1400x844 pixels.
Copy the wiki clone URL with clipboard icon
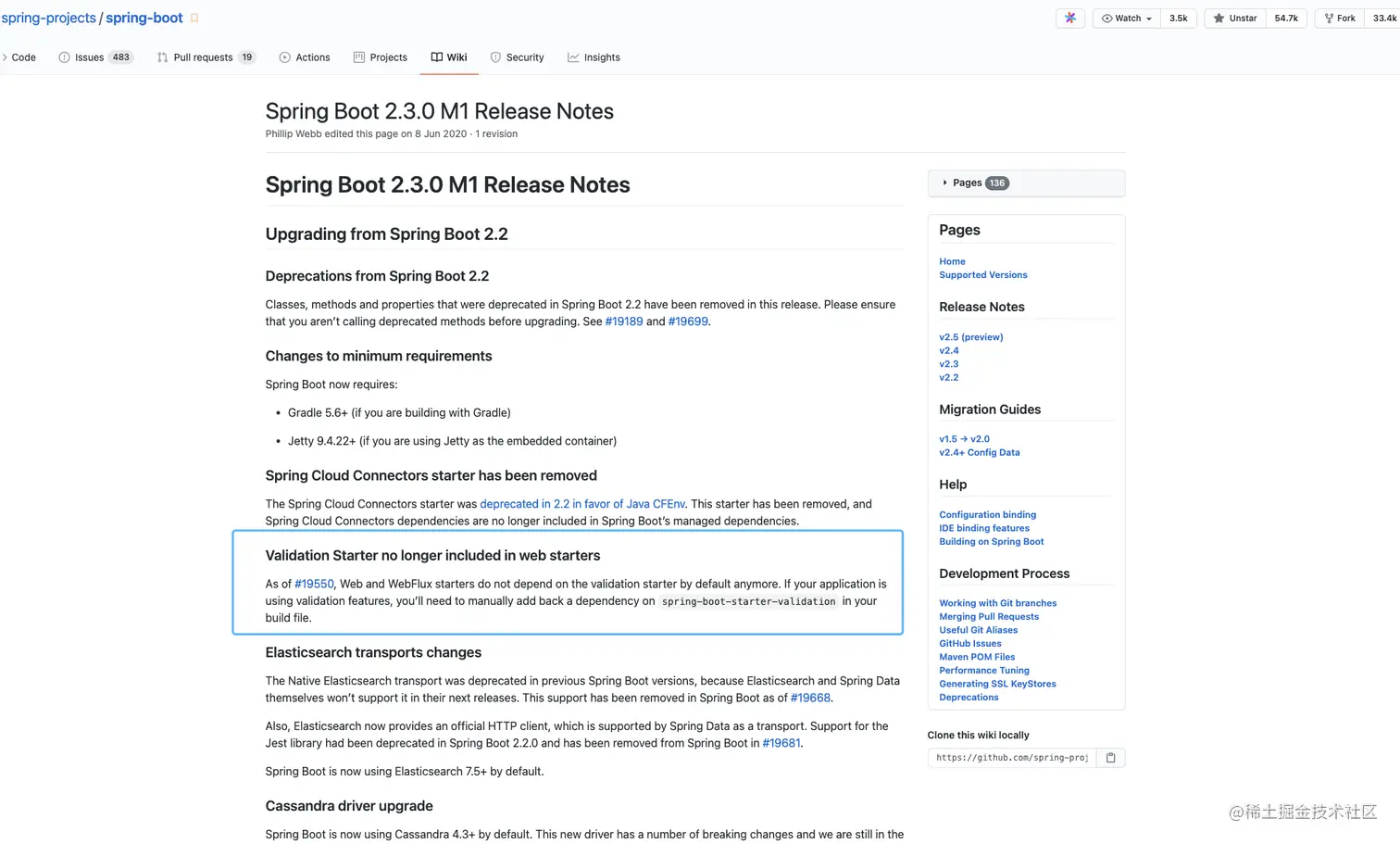click(x=1111, y=758)
